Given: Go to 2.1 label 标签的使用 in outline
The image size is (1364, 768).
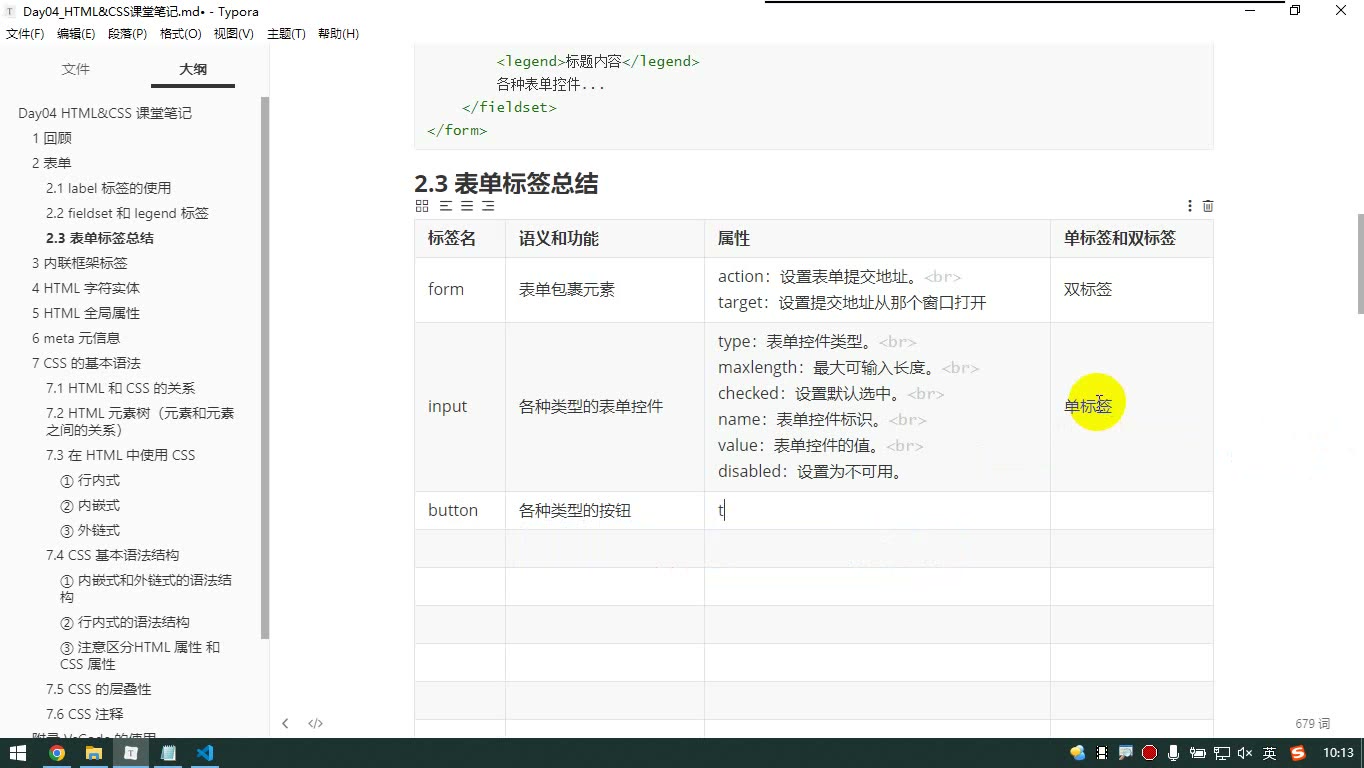Looking at the screenshot, I should click(x=108, y=188).
